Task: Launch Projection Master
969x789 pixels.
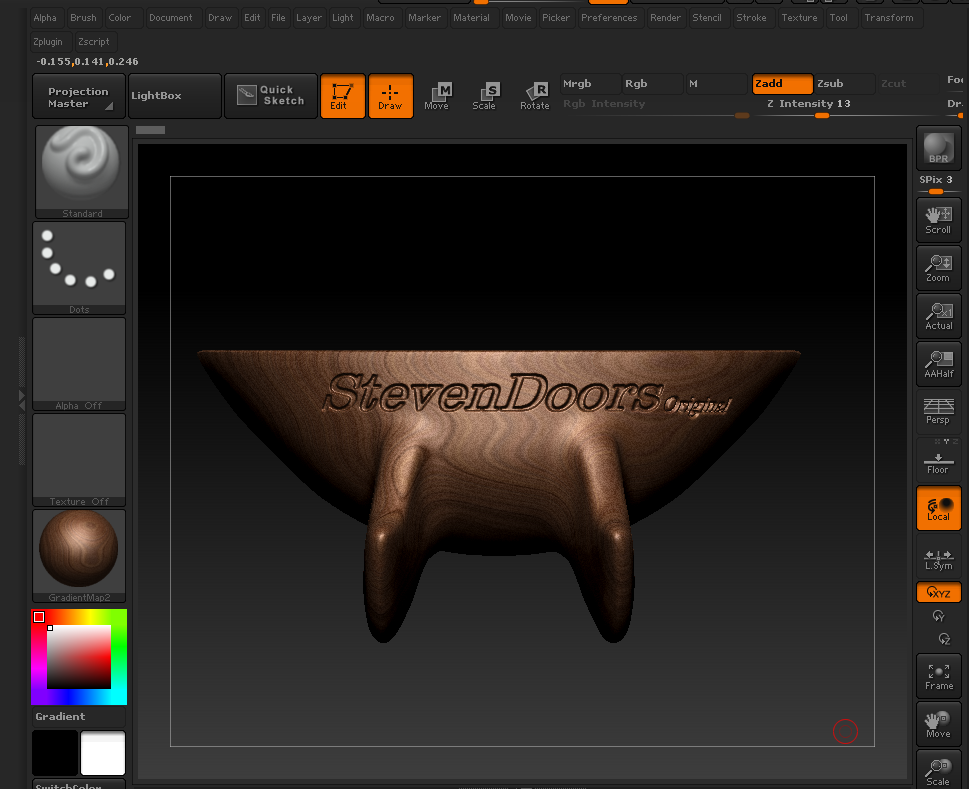Action: pyautogui.click(x=79, y=96)
